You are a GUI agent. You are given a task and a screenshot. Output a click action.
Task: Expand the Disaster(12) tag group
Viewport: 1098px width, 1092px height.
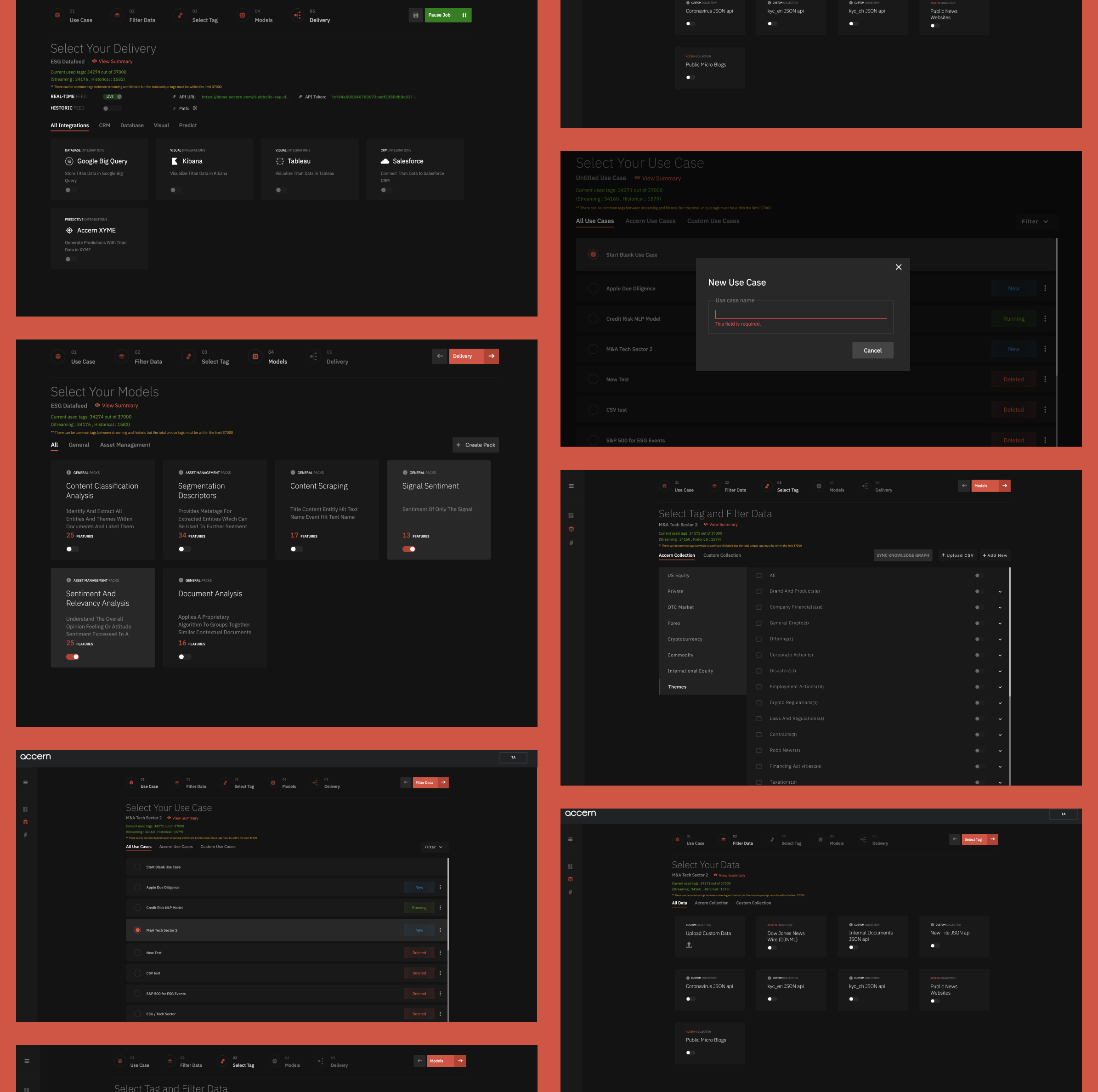(x=1000, y=671)
